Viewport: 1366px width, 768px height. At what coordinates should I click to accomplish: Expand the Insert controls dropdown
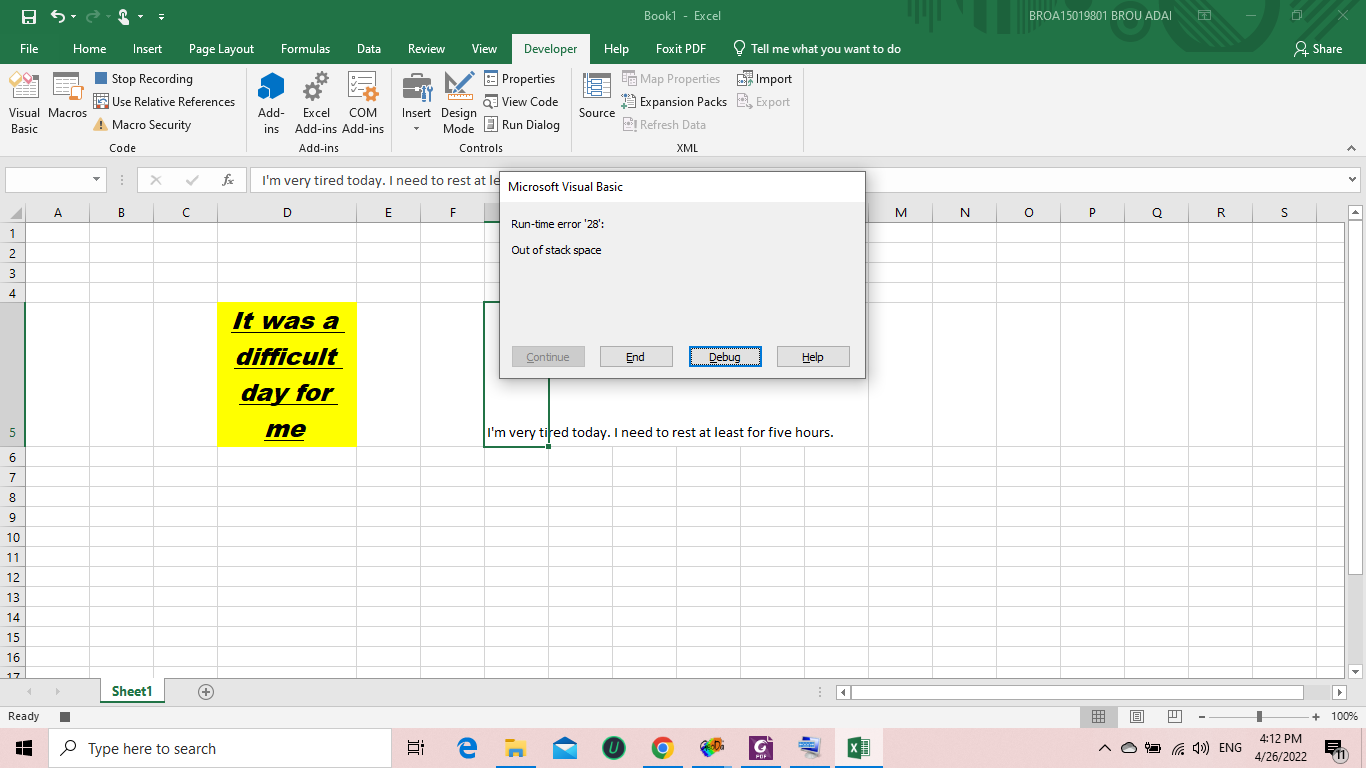[x=417, y=129]
